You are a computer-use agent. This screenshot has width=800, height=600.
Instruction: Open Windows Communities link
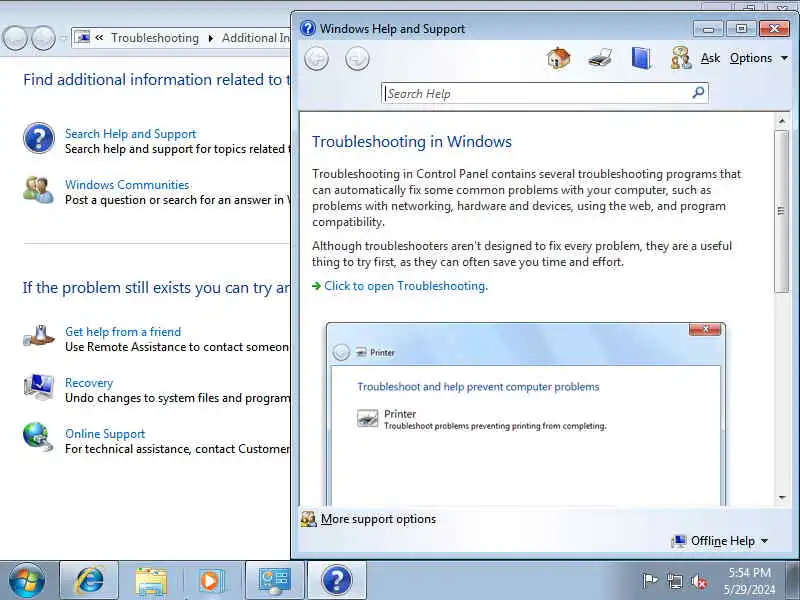pos(127,185)
